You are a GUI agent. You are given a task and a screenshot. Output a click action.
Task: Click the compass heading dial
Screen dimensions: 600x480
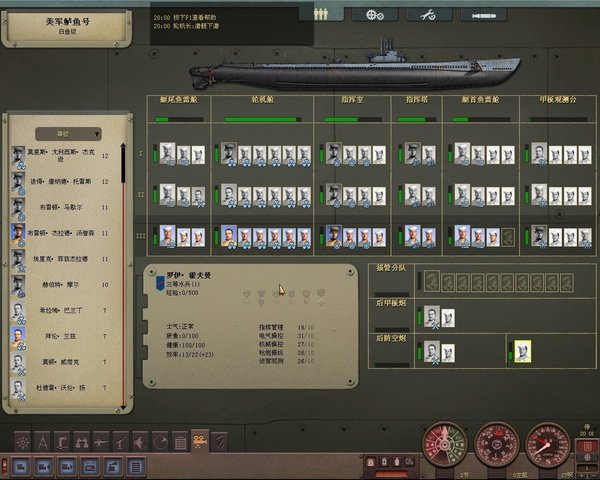[x=497, y=445]
